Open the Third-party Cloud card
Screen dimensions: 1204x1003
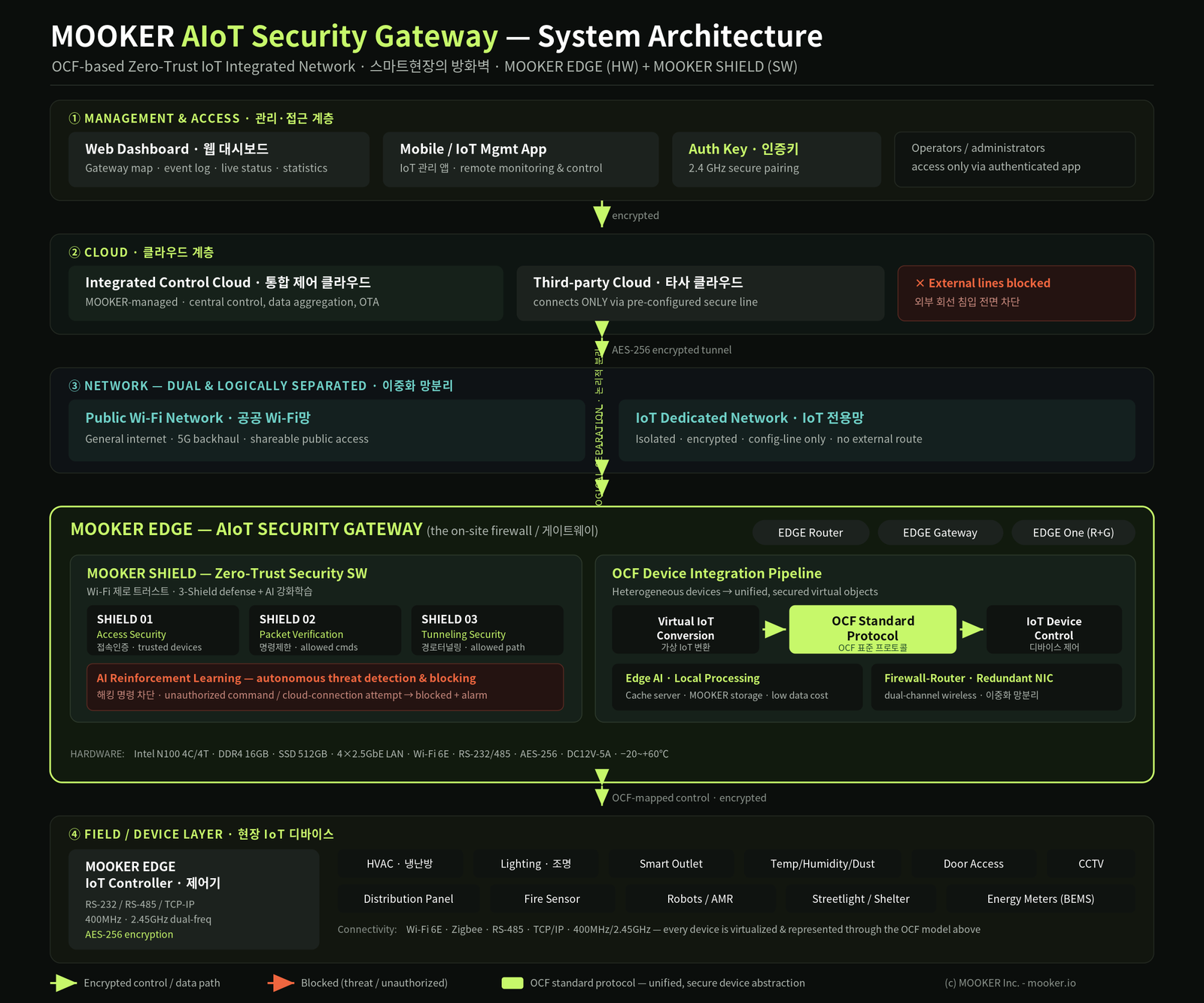[701, 293]
